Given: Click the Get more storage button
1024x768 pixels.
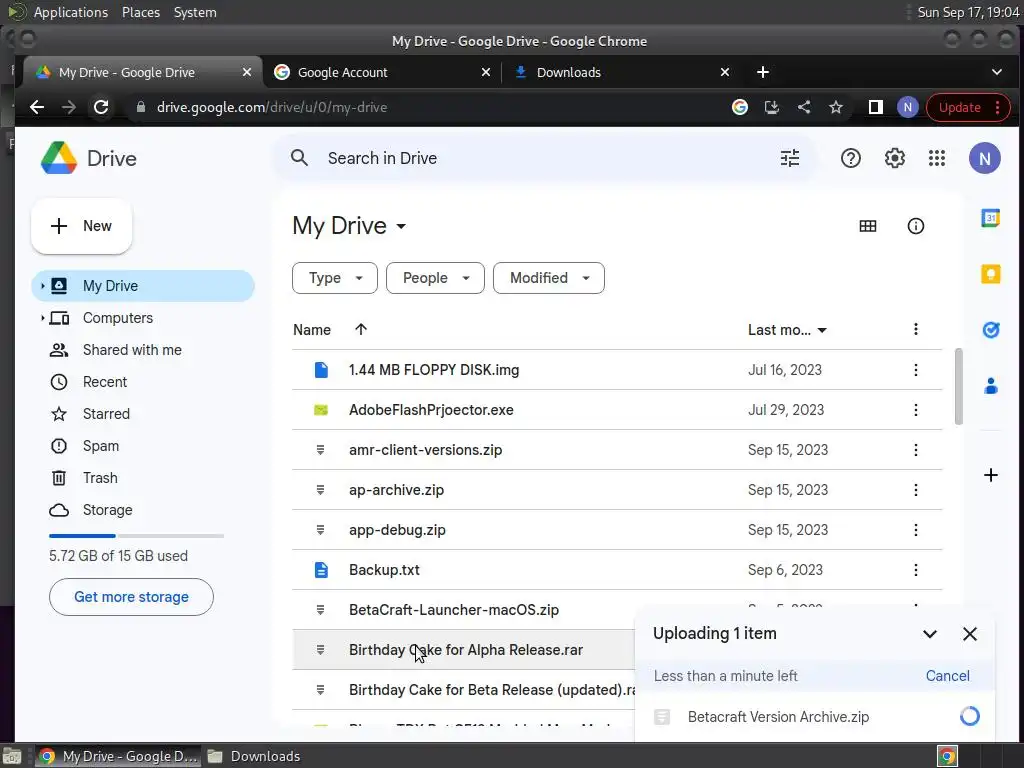Looking at the screenshot, I should point(131,597).
